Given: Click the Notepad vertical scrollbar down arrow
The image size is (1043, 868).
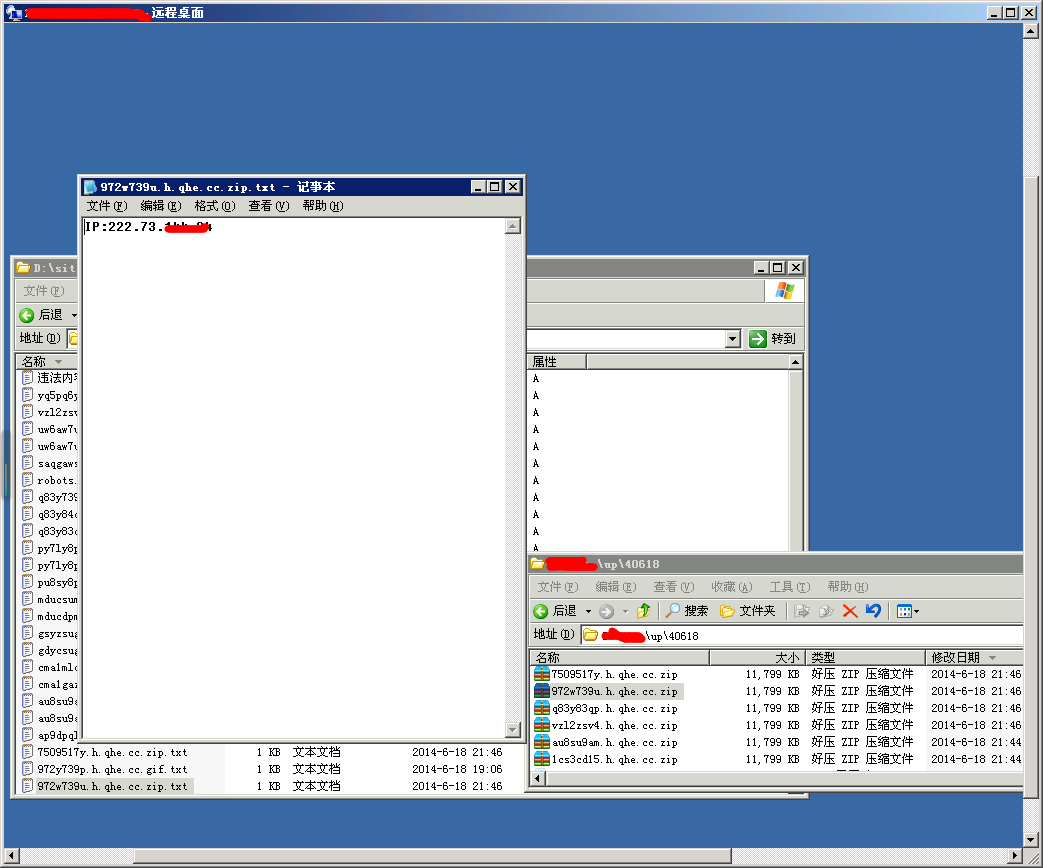Looking at the screenshot, I should point(512,730).
